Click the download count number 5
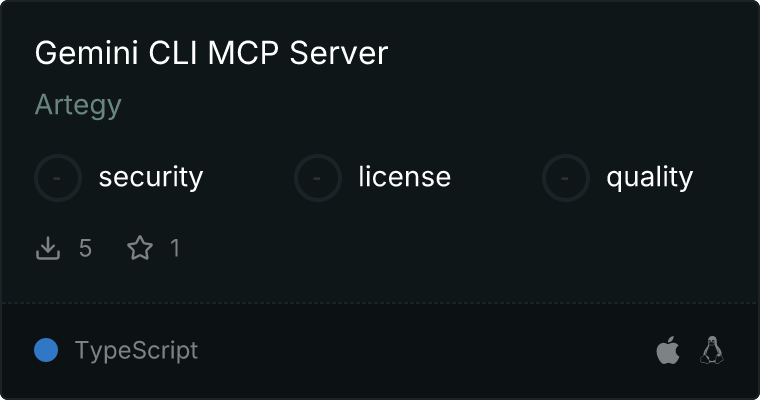 tap(85, 248)
